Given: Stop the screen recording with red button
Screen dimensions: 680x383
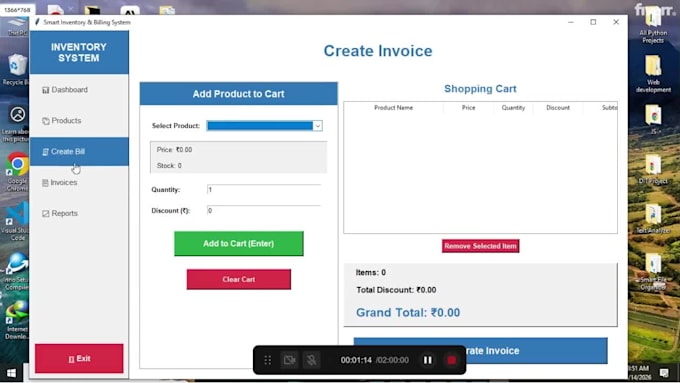Looking at the screenshot, I should point(451,360).
